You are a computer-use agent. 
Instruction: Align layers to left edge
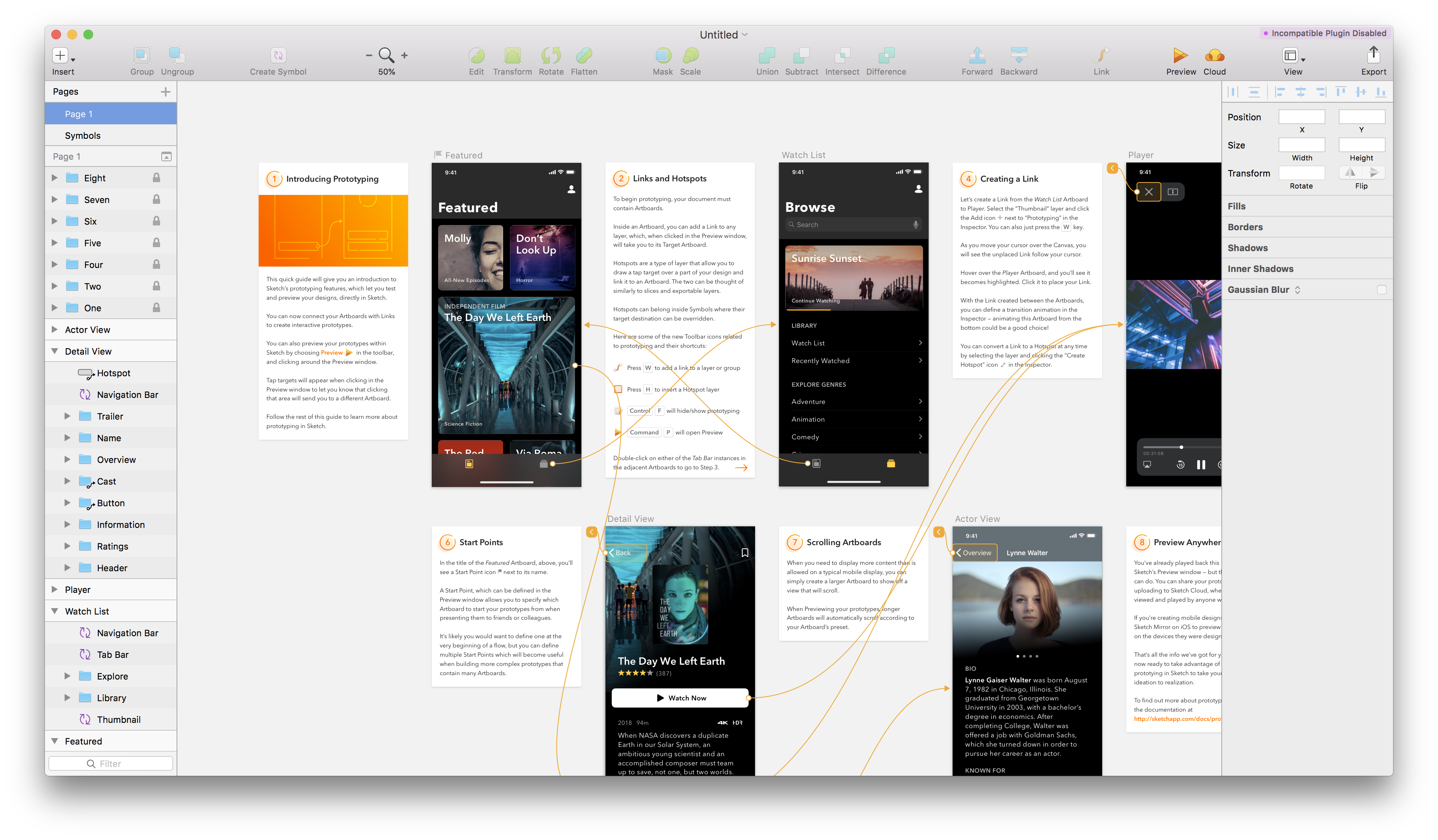(1280, 92)
